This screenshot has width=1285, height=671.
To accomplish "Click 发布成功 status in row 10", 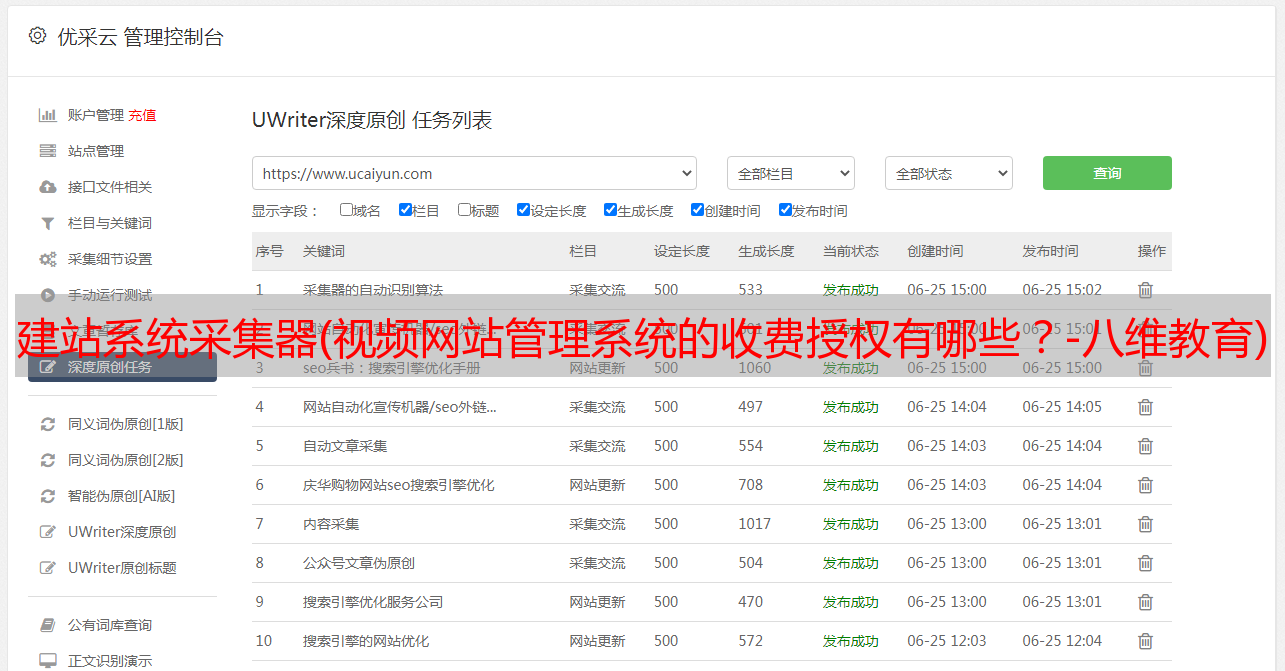I will (851, 641).
